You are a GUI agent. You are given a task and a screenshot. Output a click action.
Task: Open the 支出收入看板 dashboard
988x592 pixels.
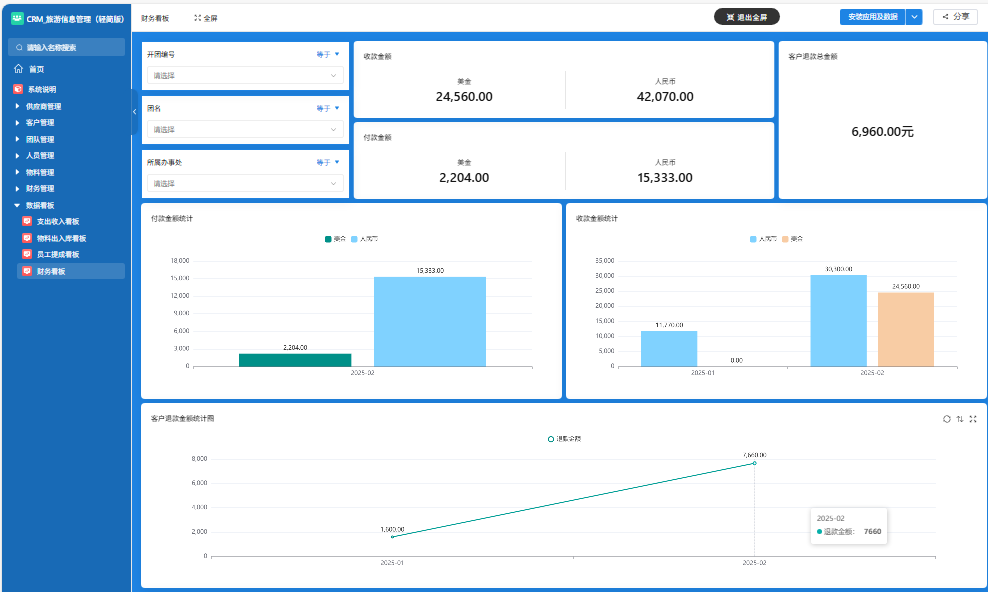[x=57, y=221]
